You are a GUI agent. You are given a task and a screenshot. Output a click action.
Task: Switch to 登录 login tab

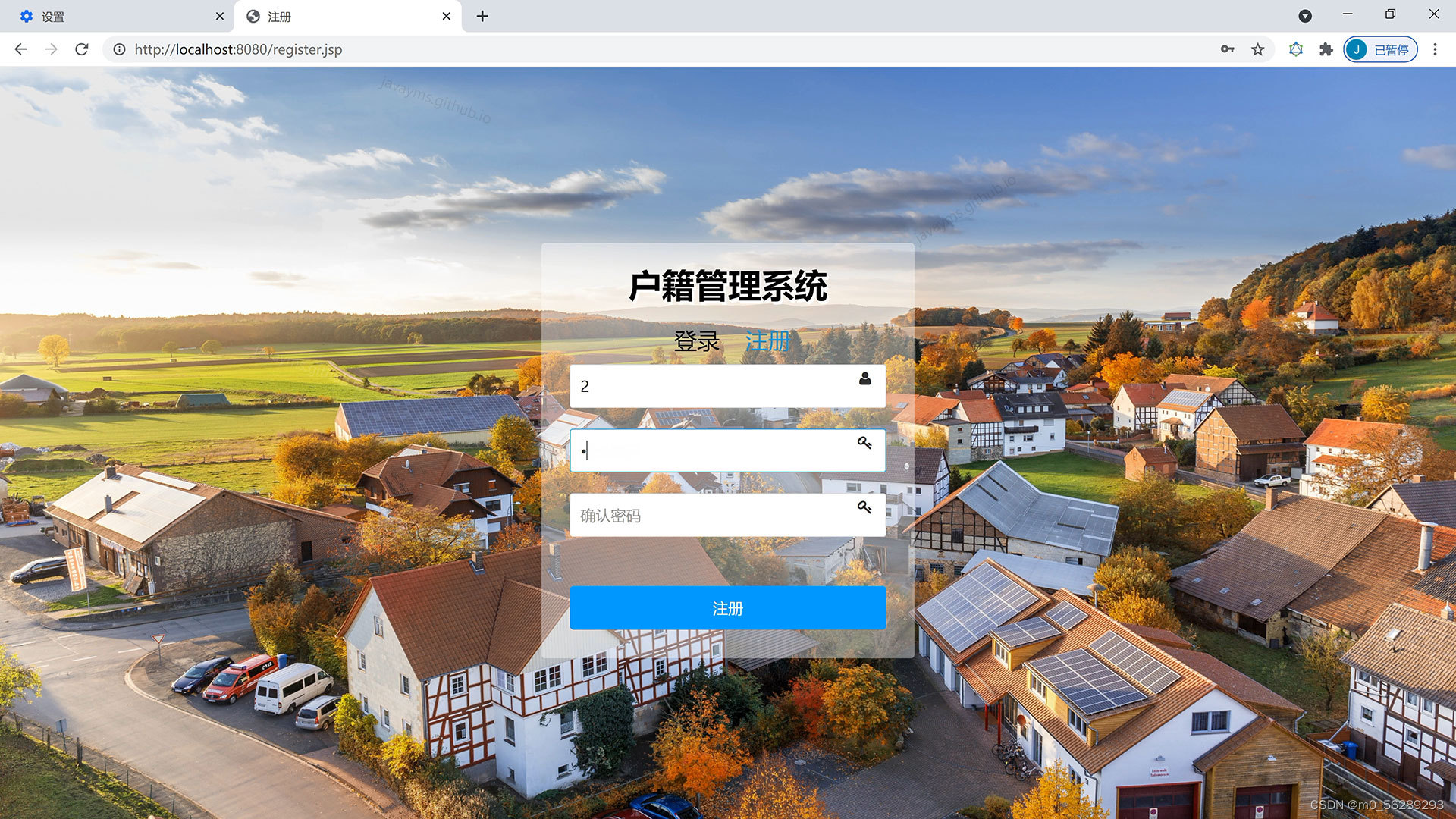click(696, 341)
